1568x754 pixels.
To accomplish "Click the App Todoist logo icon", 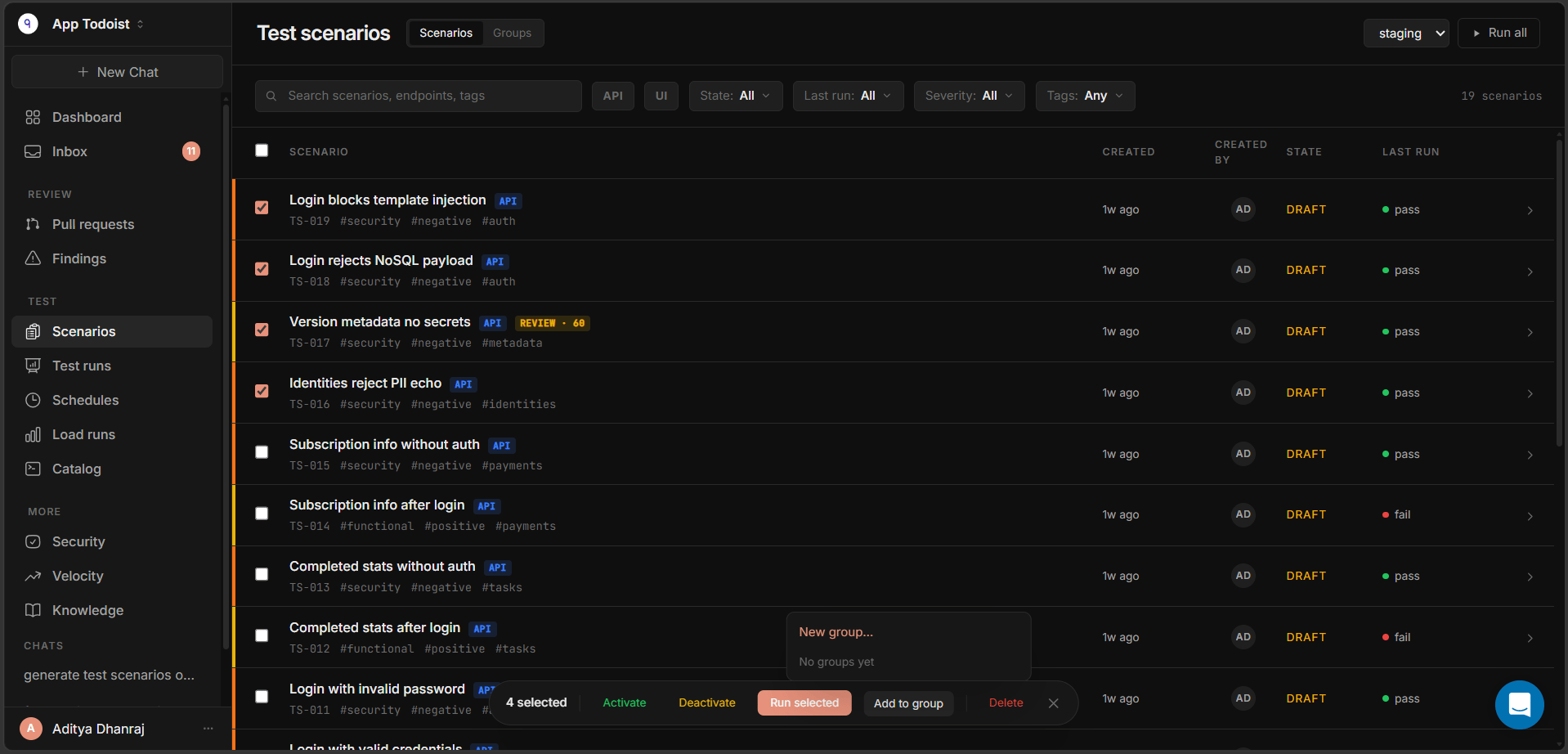I will point(28,24).
